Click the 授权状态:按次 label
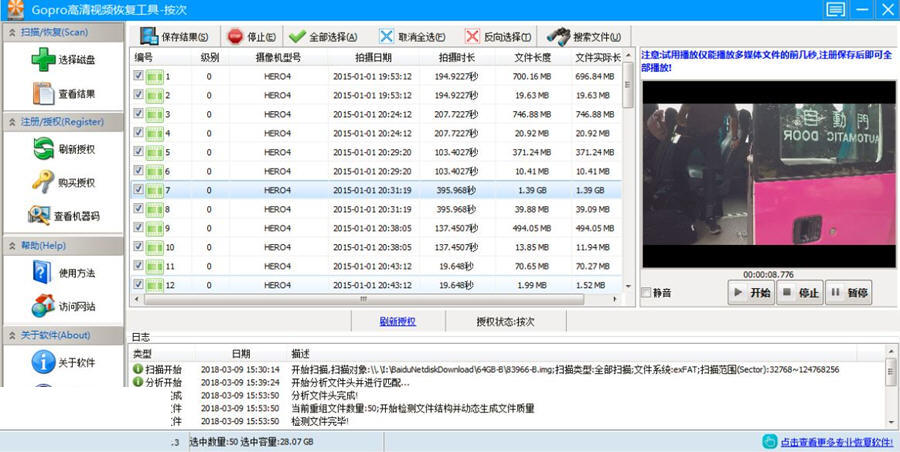 pos(505,322)
